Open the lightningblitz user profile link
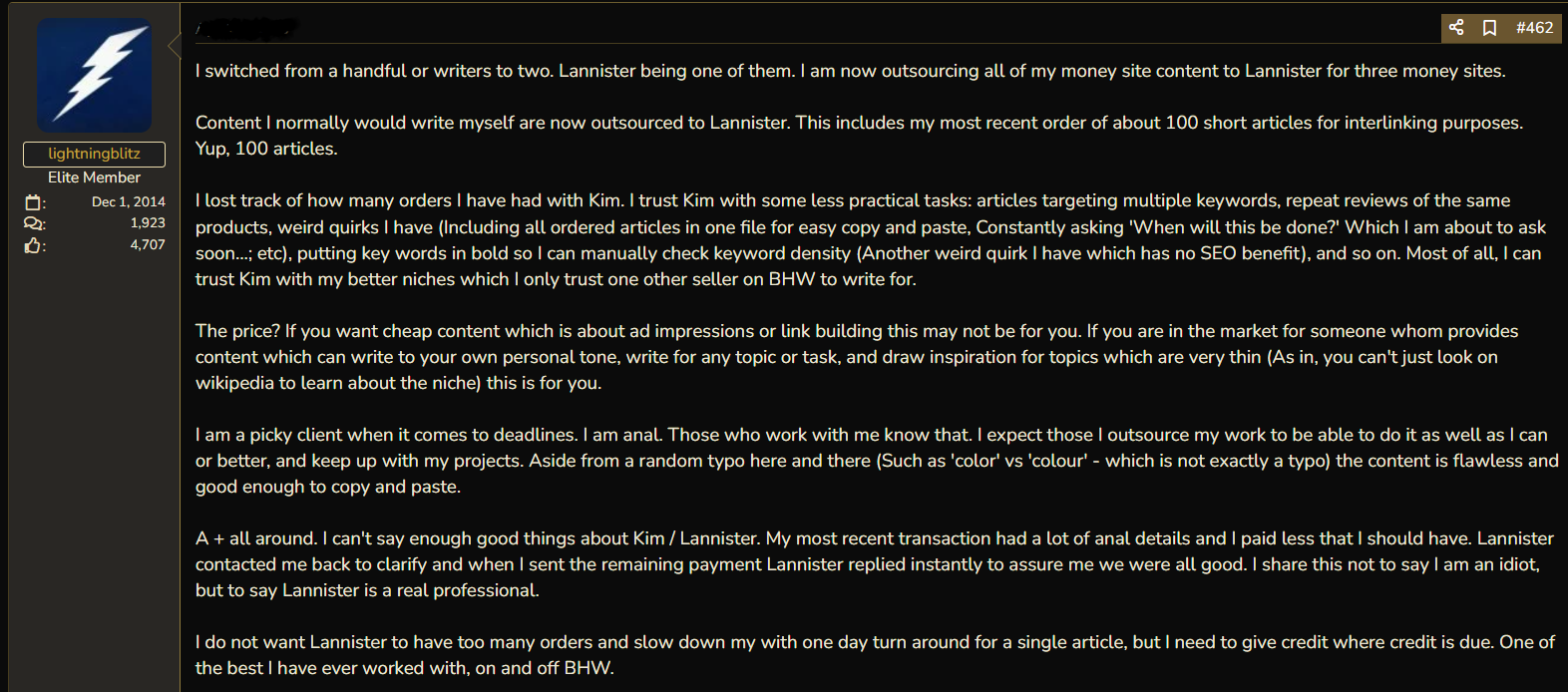The height and width of the screenshot is (692, 1568). tap(94, 154)
